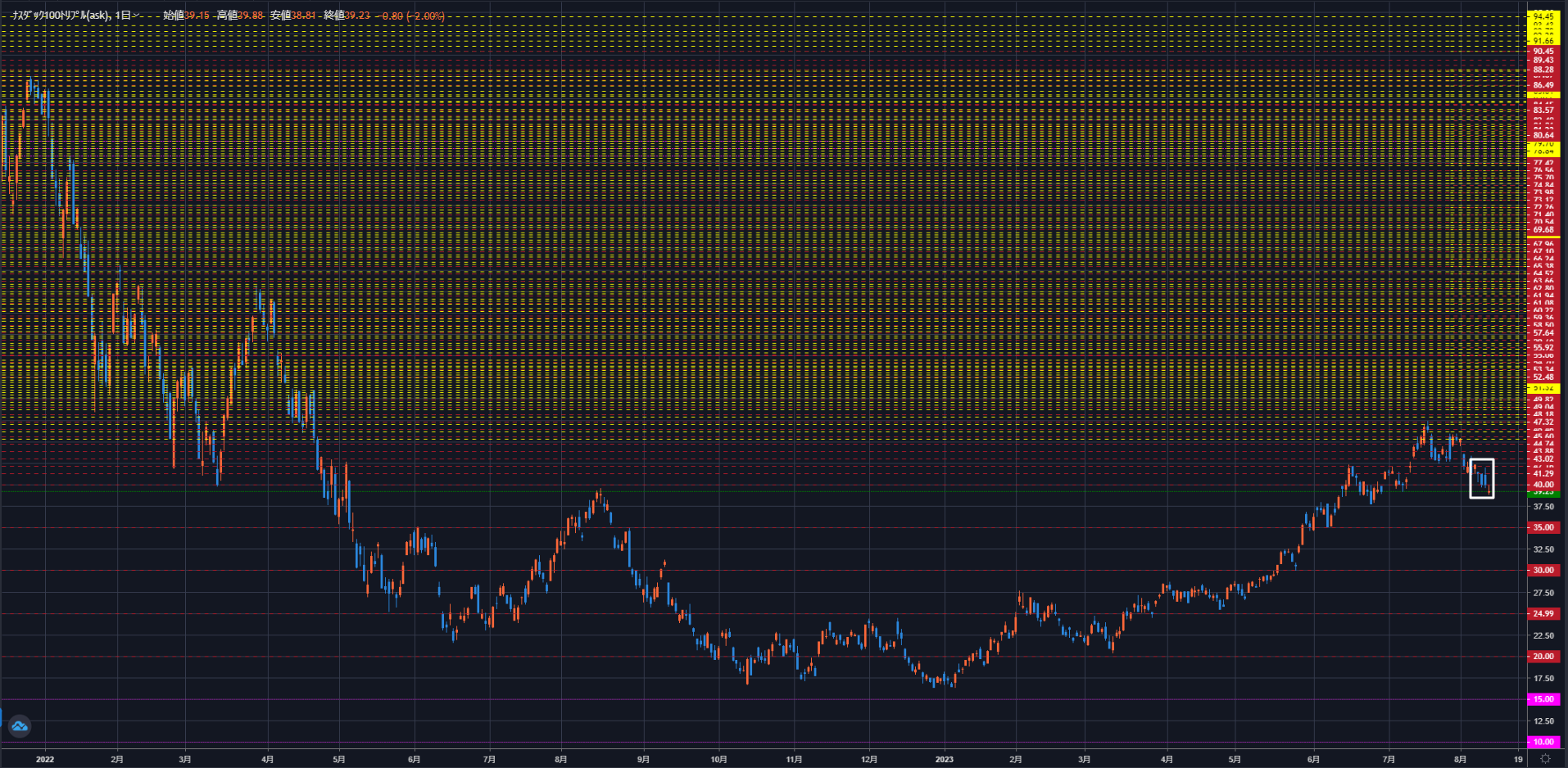This screenshot has height=768, width=1568.
Task: Click the 17.50 price axis value
Action: tap(1543, 679)
